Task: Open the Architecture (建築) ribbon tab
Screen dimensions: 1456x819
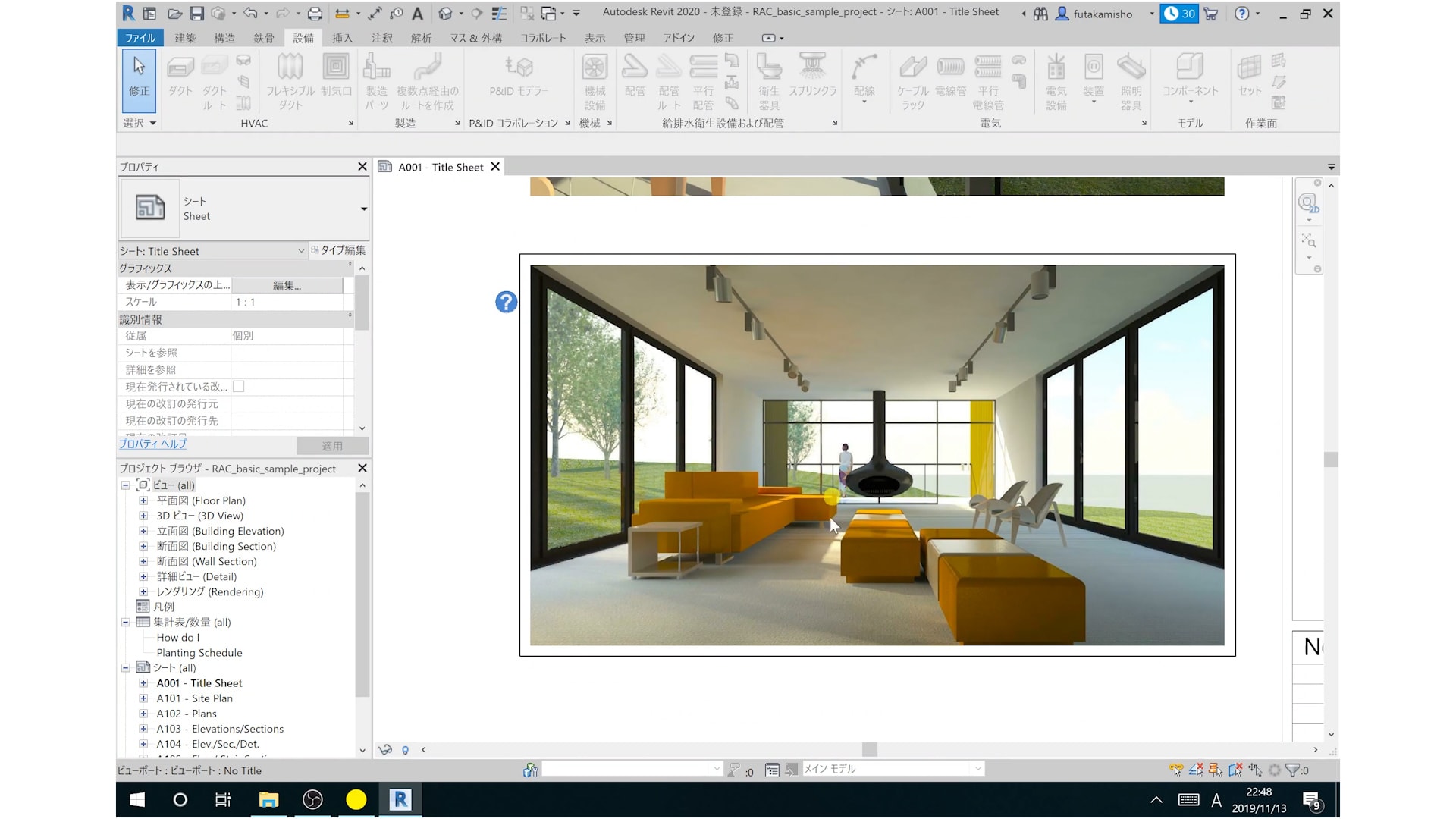Action: [x=184, y=38]
